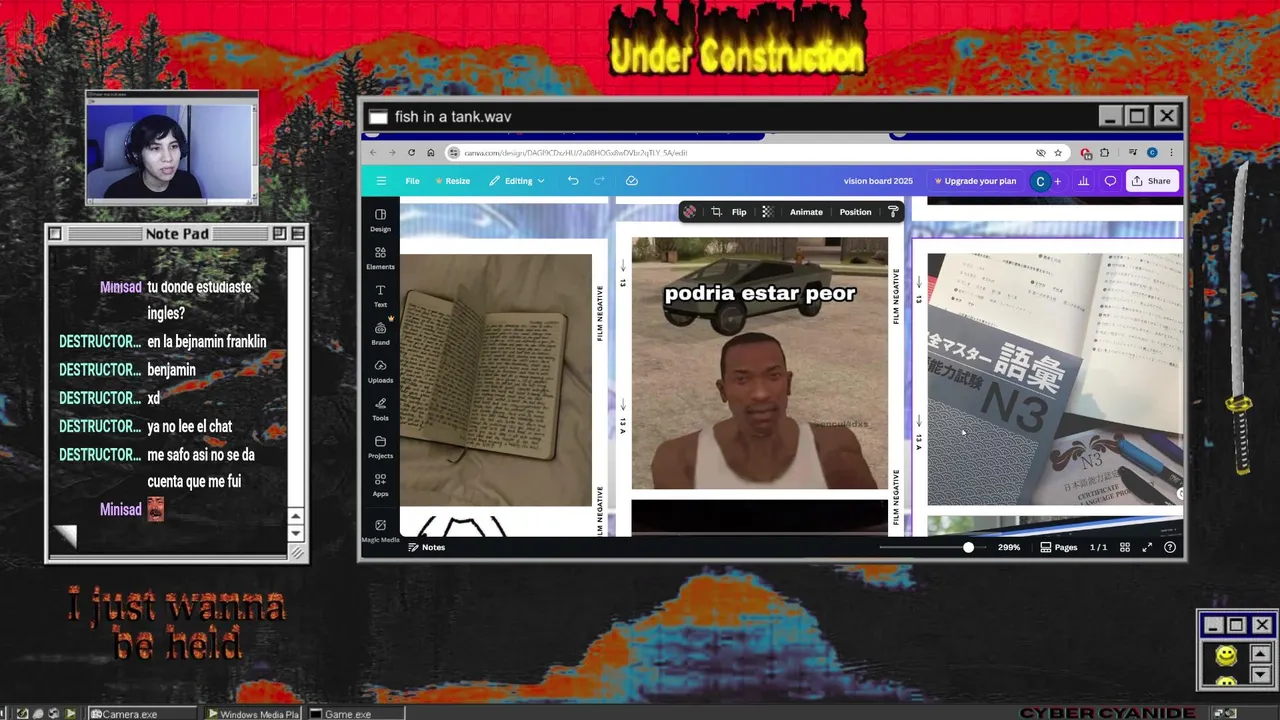This screenshot has width=1280, height=720.
Task: Select the CJ meme image on canvas
Action: [759, 364]
